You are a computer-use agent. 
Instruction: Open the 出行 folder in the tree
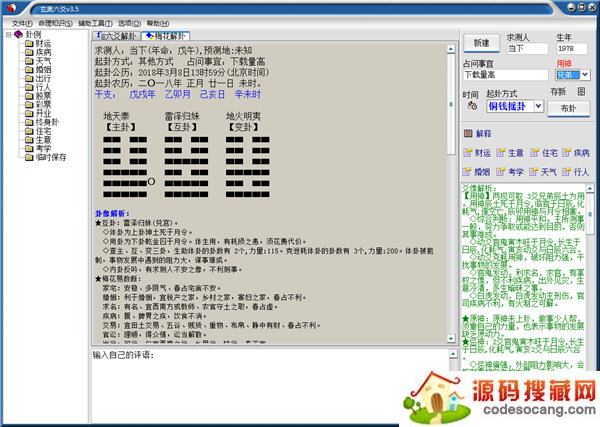click(38, 78)
